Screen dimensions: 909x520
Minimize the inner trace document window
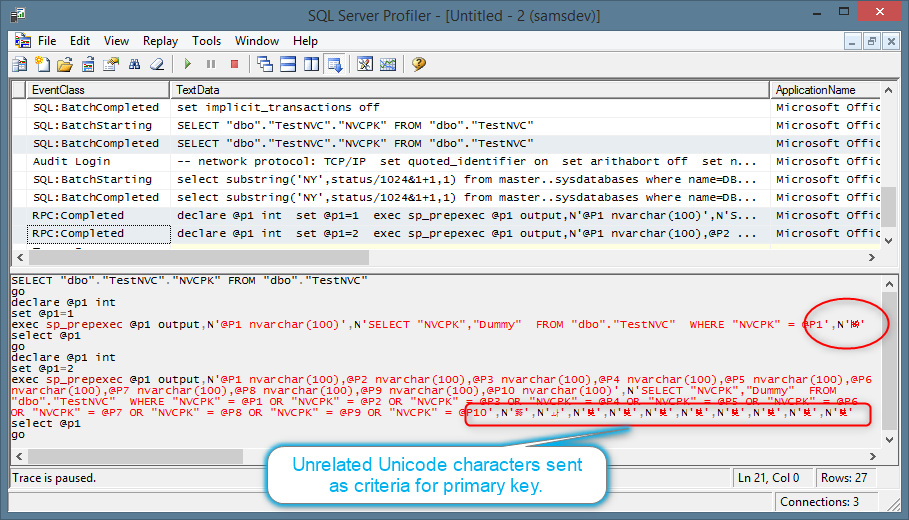852,41
